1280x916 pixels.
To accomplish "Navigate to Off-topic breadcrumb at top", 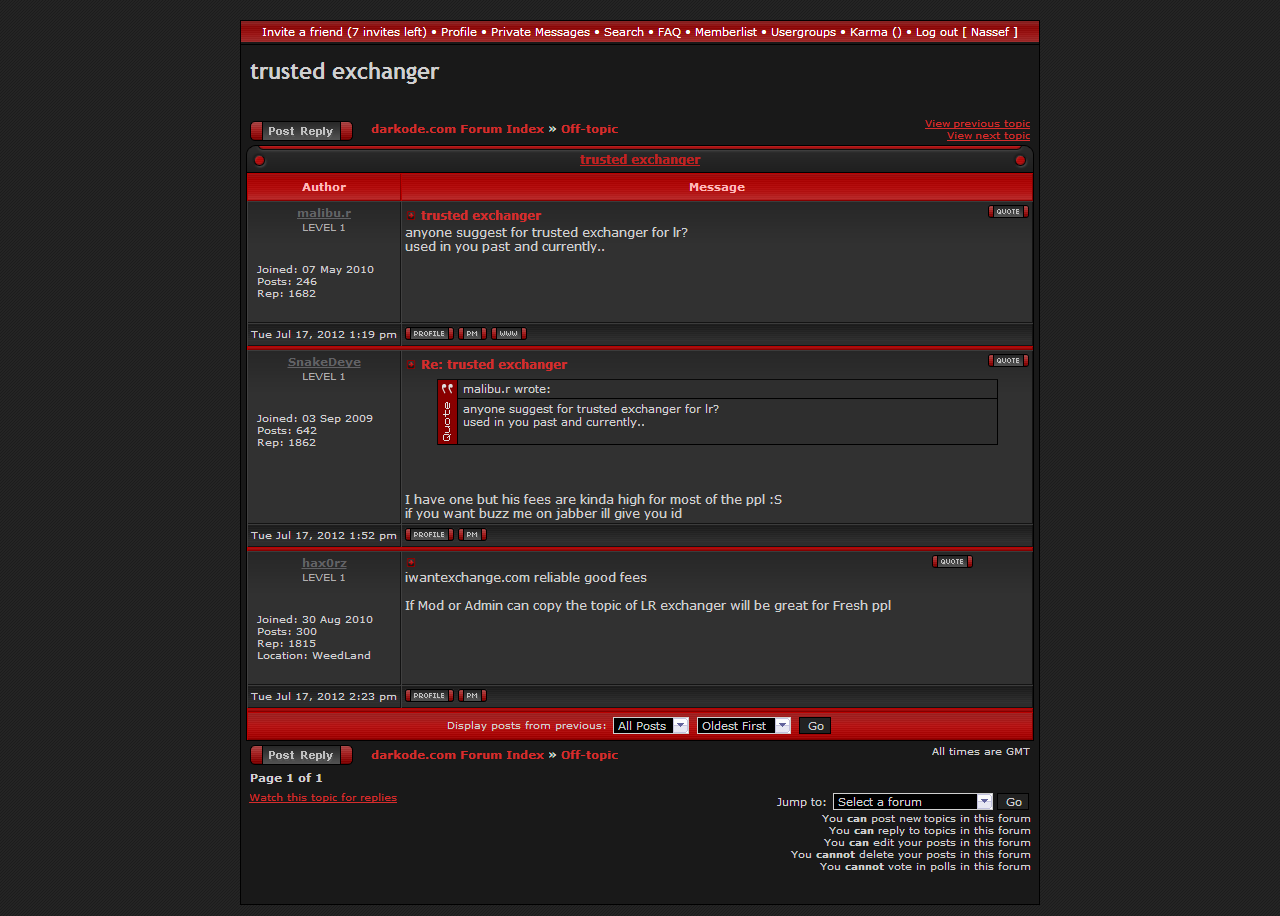I will [x=589, y=129].
